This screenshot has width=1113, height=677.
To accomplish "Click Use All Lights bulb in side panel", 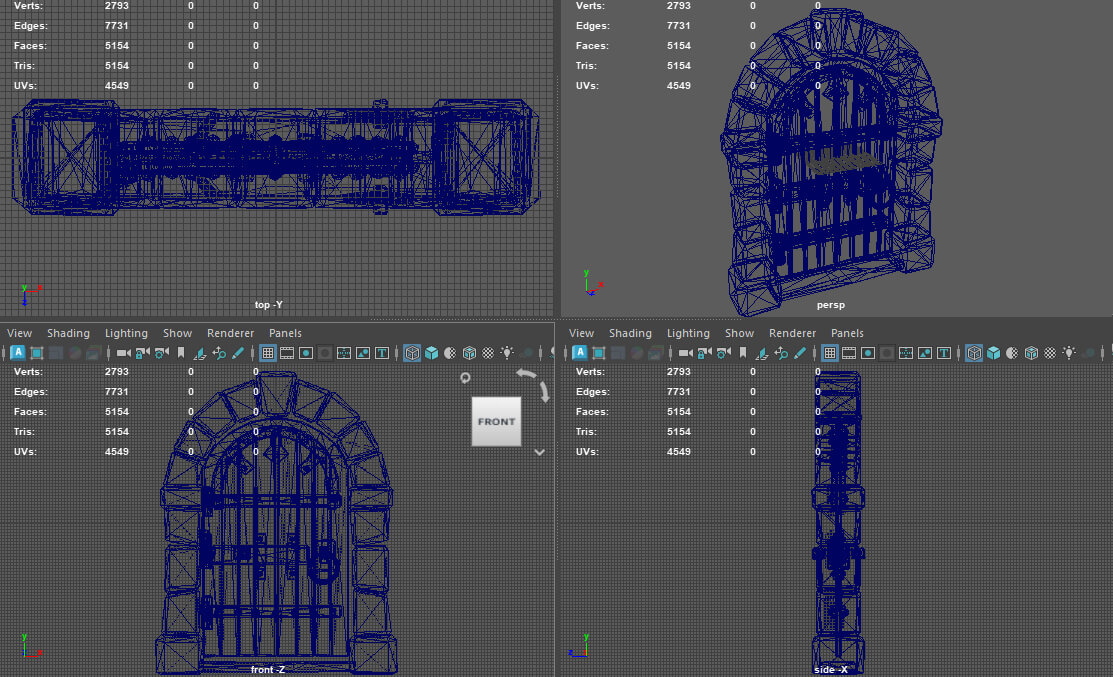I will [x=1069, y=353].
